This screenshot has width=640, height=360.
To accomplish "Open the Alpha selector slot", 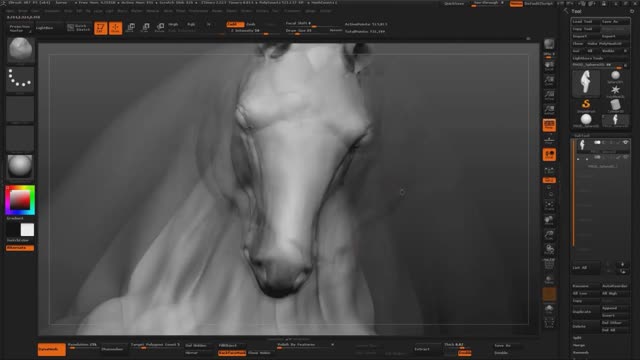I will pos(20,109).
